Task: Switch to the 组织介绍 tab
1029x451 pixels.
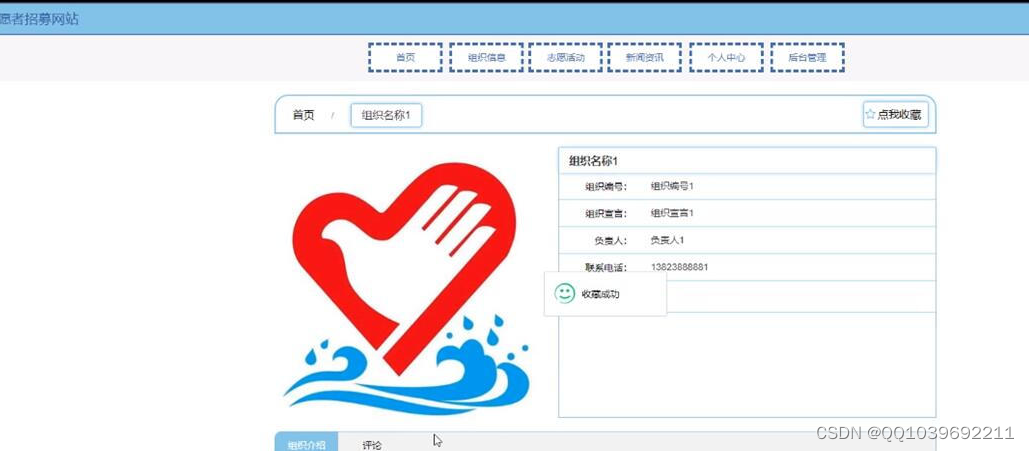Action: pos(306,444)
